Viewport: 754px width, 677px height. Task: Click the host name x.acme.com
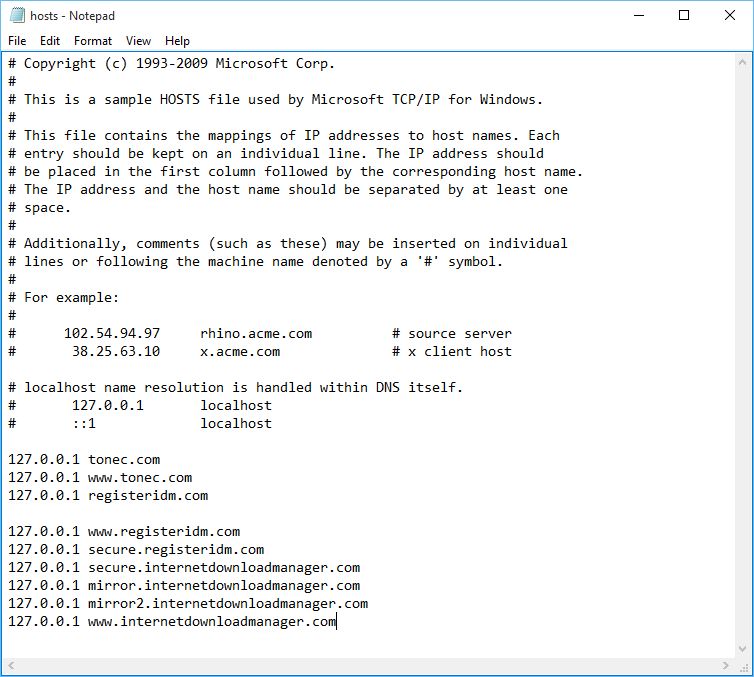click(240, 351)
